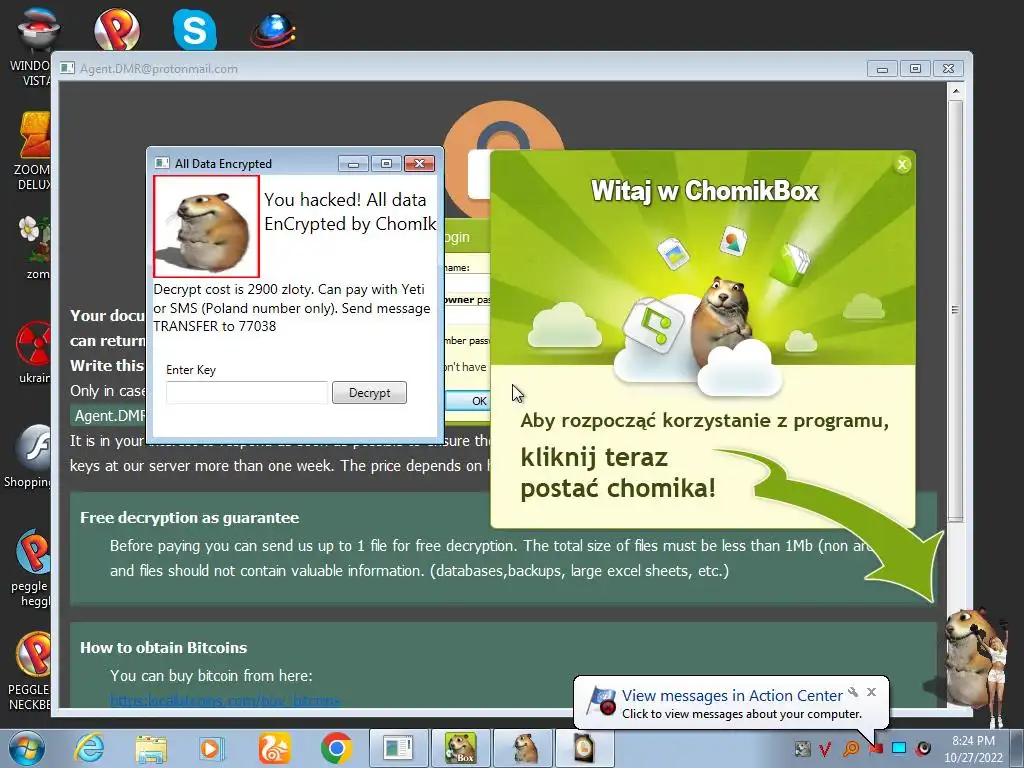Click into the Enter Key field
The width and height of the screenshot is (1024, 768).
pos(247,392)
